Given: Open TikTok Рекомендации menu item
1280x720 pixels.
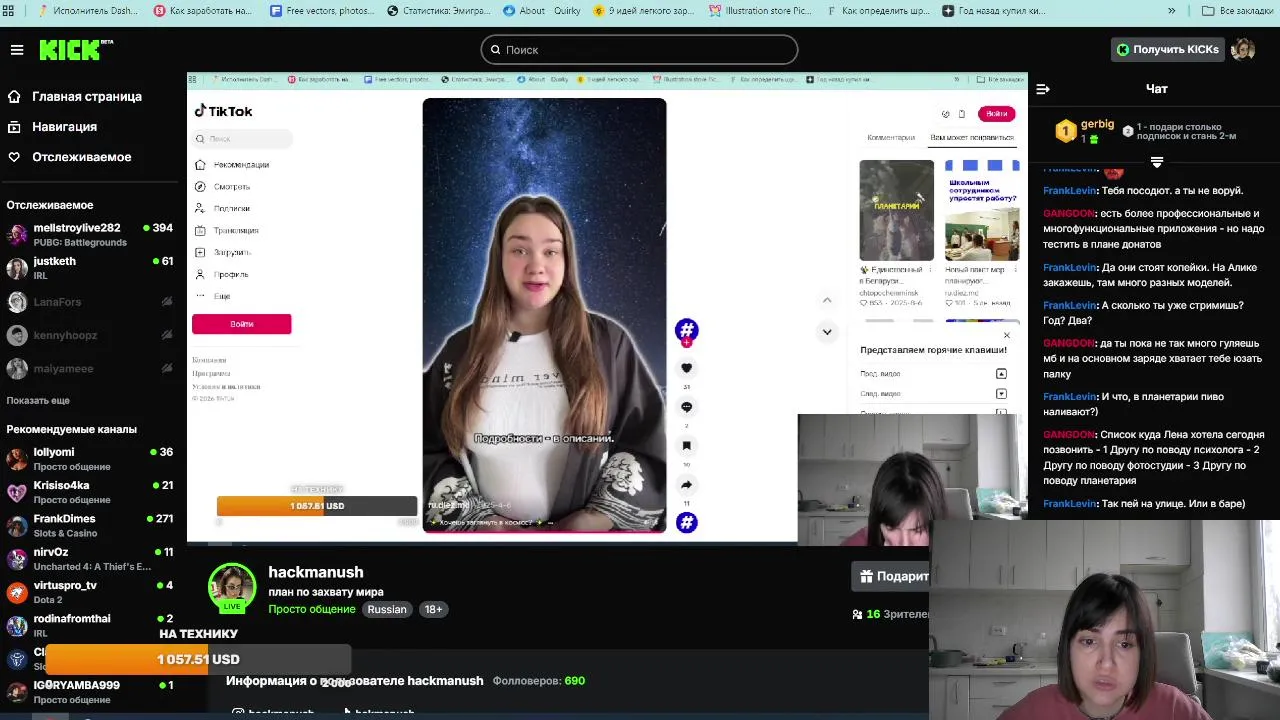Looking at the screenshot, I should (233, 164).
